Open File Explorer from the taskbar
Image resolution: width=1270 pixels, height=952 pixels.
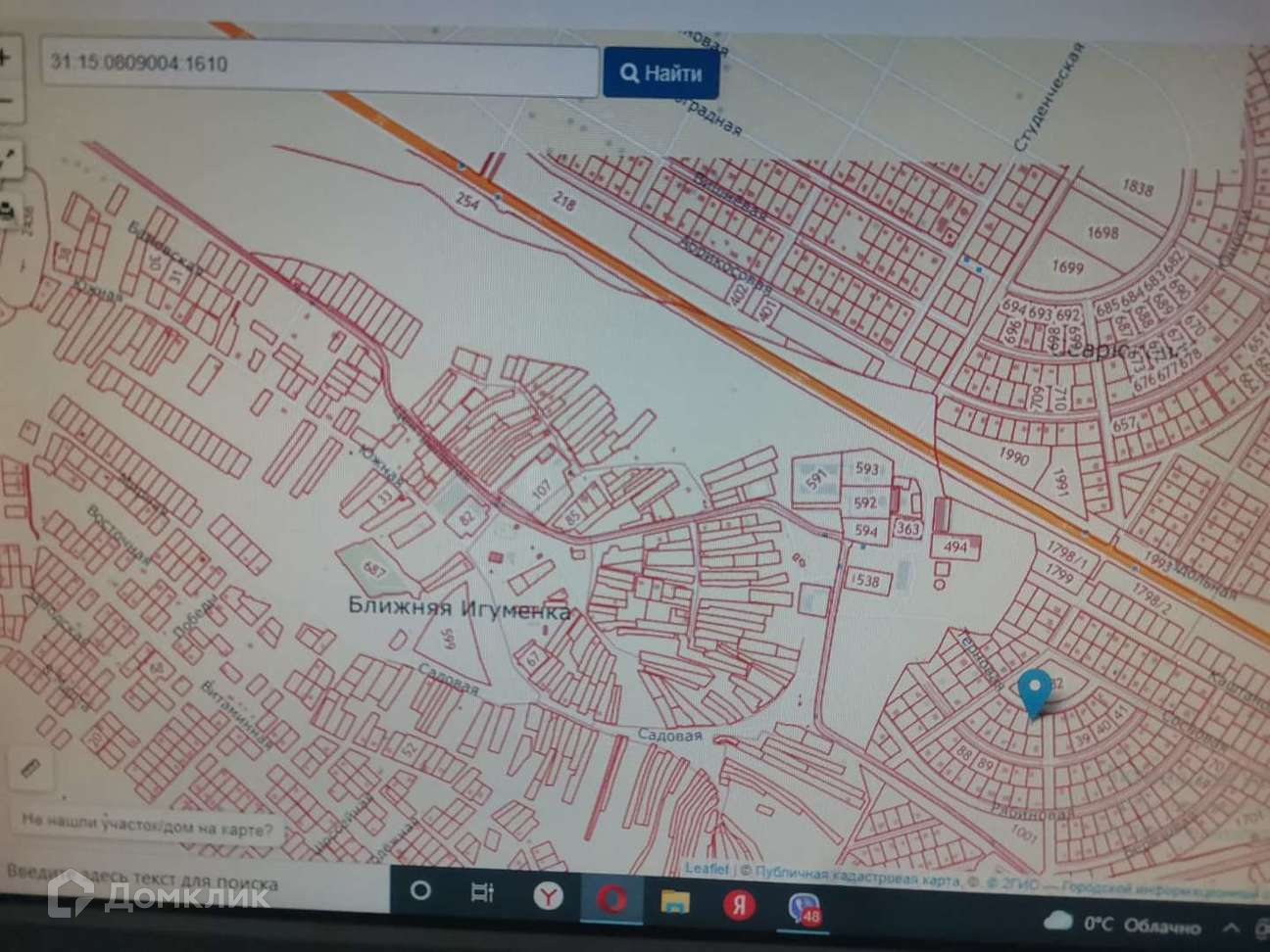pos(674,901)
